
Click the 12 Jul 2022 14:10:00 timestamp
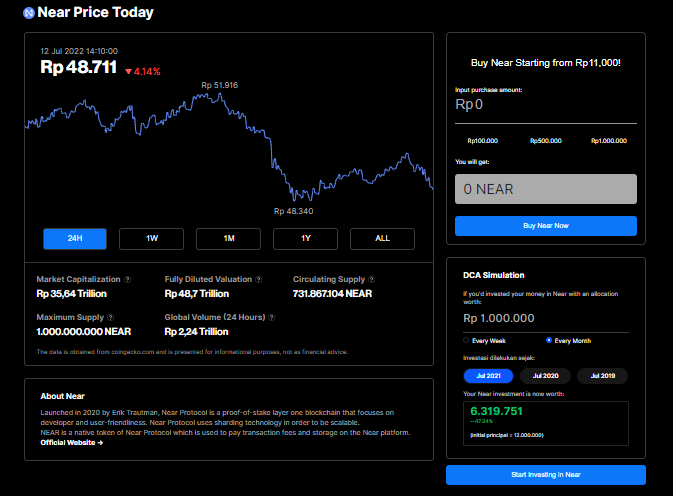79,51
